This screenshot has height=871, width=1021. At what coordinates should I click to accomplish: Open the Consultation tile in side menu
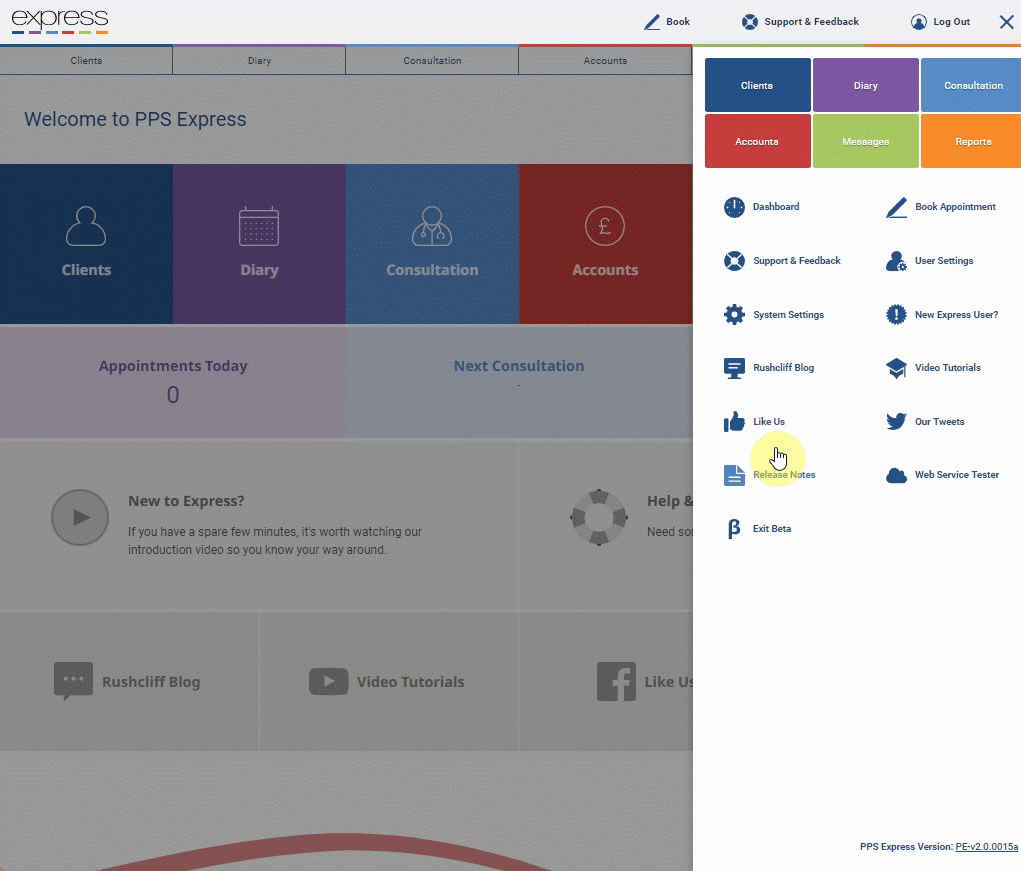(971, 85)
